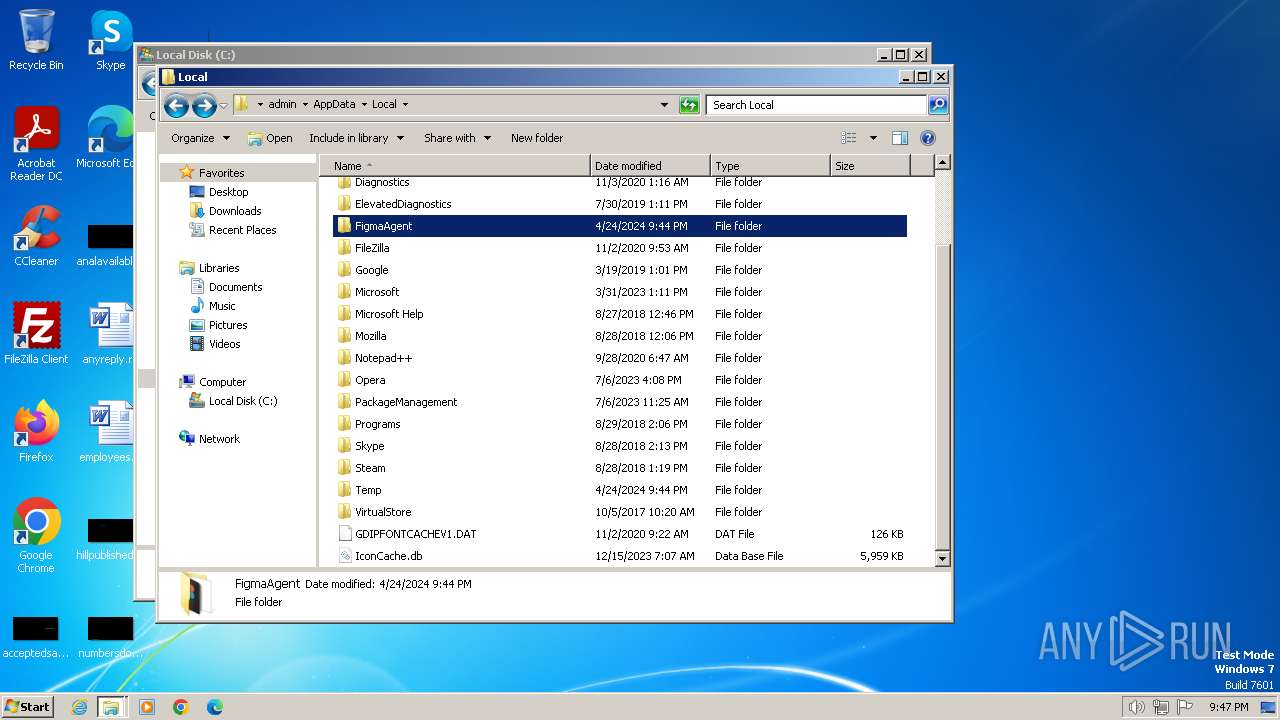
Task: Expand the arrow after Local in address bar
Action: coord(405,104)
